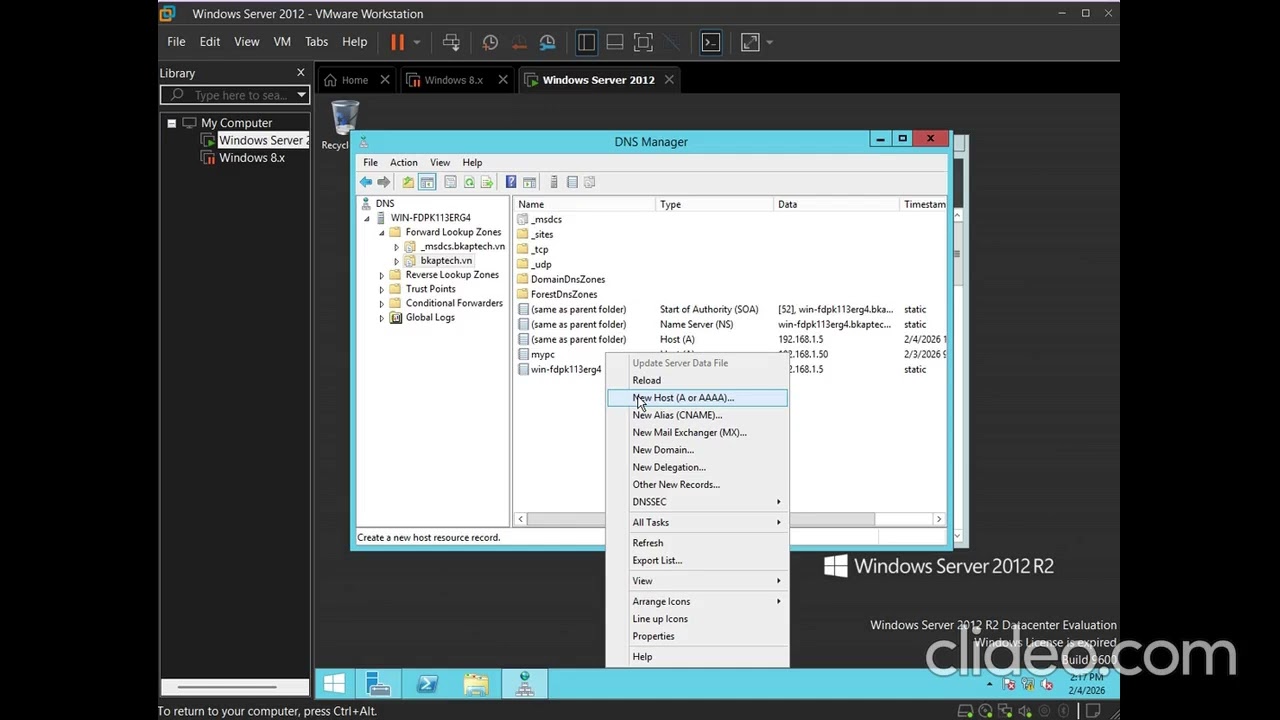This screenshot has height=720, width=1280.
Task: Send Ctrl+Alt+Del to the guest via toolbar icon
Action: (451, 42)
